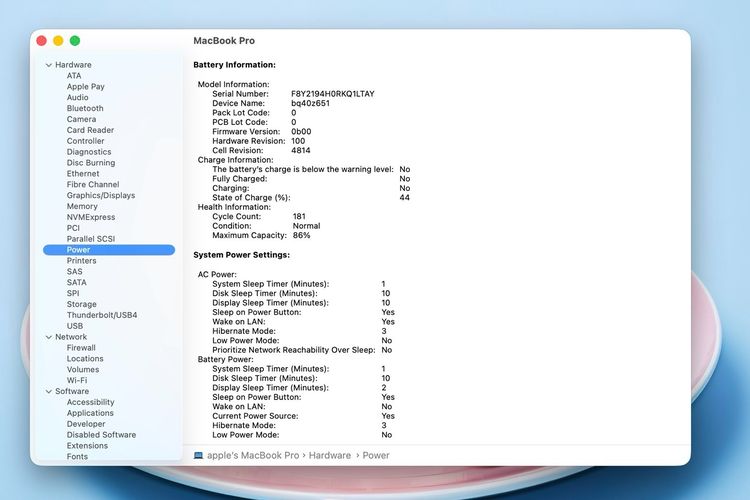Select Fonts under Software
Viewport: 750px width, 500px height.
77,457
